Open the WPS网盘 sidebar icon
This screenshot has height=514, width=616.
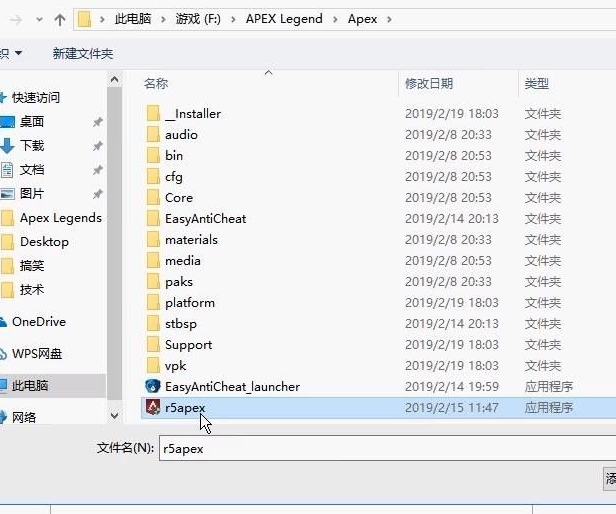(x=3, y=354)
